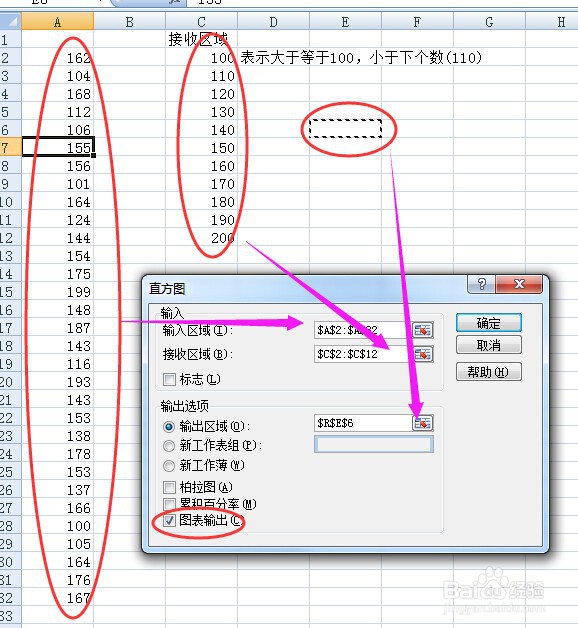Viewport: 578px width, 628px height.
Task: Select column F header
Action: click(x=417, y=22)
